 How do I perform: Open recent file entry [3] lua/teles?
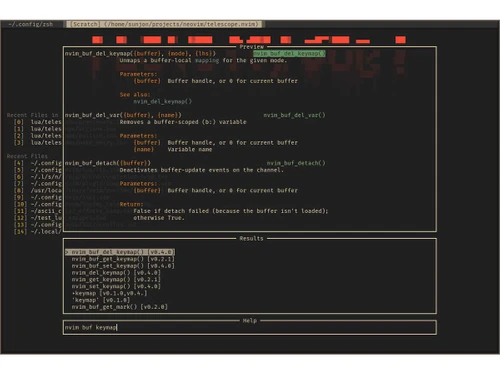pyautogui.click(x=37, y=142)
